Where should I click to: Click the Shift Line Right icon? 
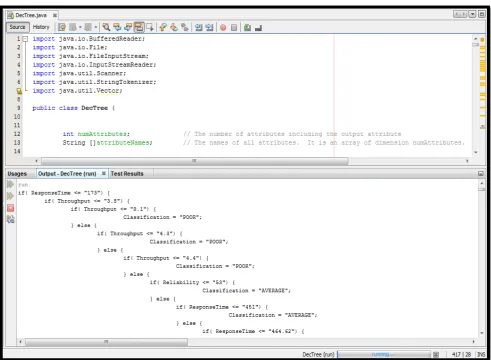pyautogui.click(x=209, y=27)
